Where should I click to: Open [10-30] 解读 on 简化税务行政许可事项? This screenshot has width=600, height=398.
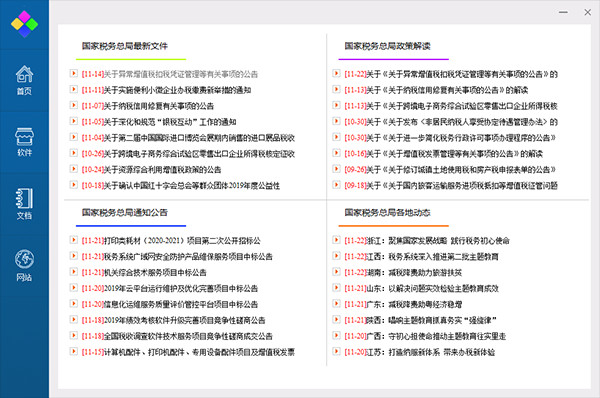(450, 138)
